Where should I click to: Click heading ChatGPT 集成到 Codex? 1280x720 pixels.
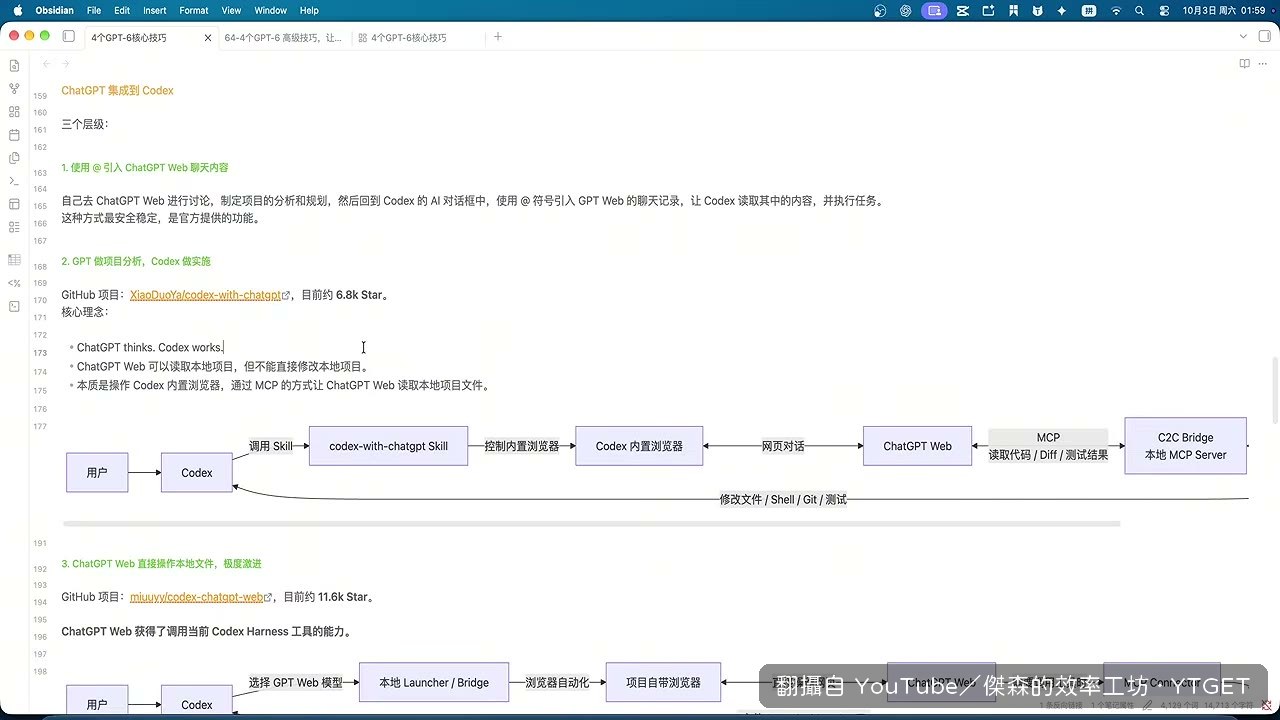pos(117,90)
